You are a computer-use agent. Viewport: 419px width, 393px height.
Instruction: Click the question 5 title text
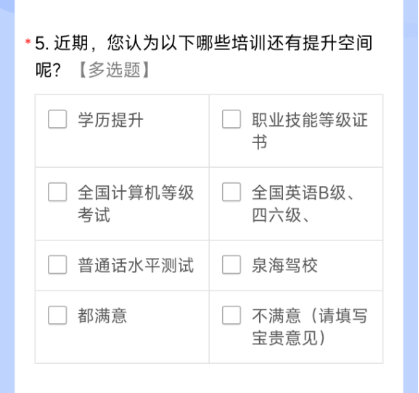[x=204, y=56]
